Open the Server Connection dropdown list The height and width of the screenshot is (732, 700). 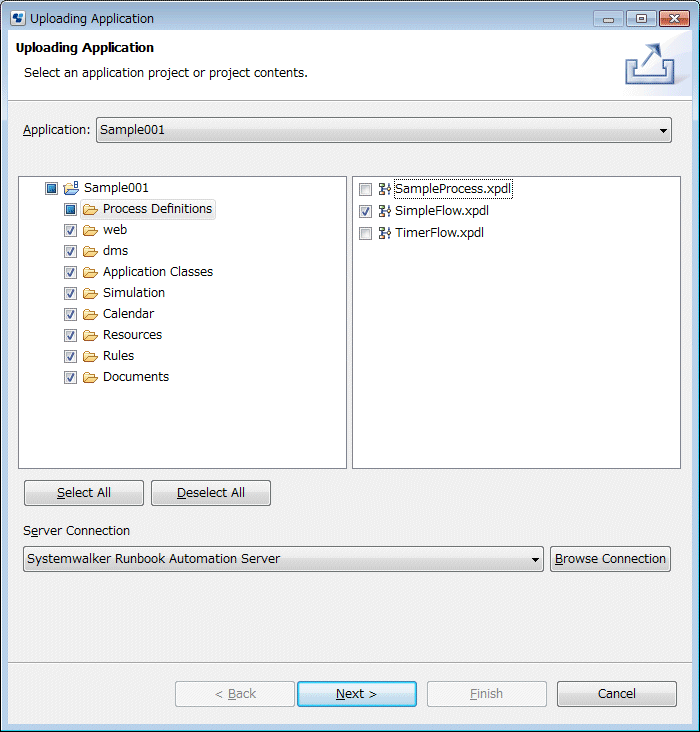[283, 559]
